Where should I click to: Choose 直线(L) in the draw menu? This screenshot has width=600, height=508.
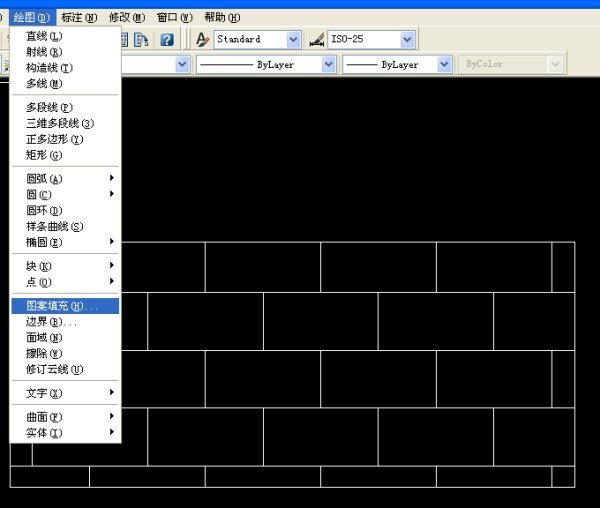43,36
